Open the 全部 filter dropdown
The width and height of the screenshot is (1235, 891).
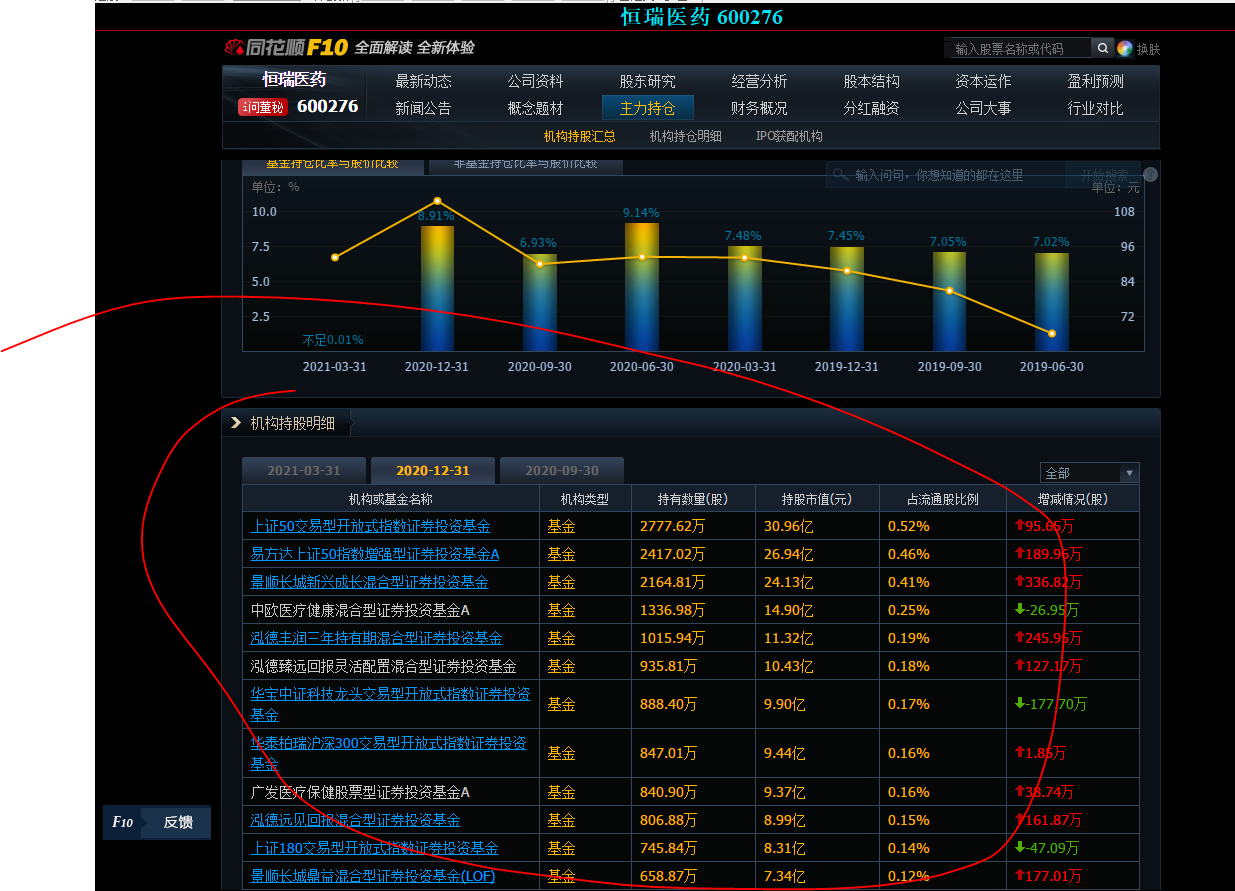(x=1089, y=473)
